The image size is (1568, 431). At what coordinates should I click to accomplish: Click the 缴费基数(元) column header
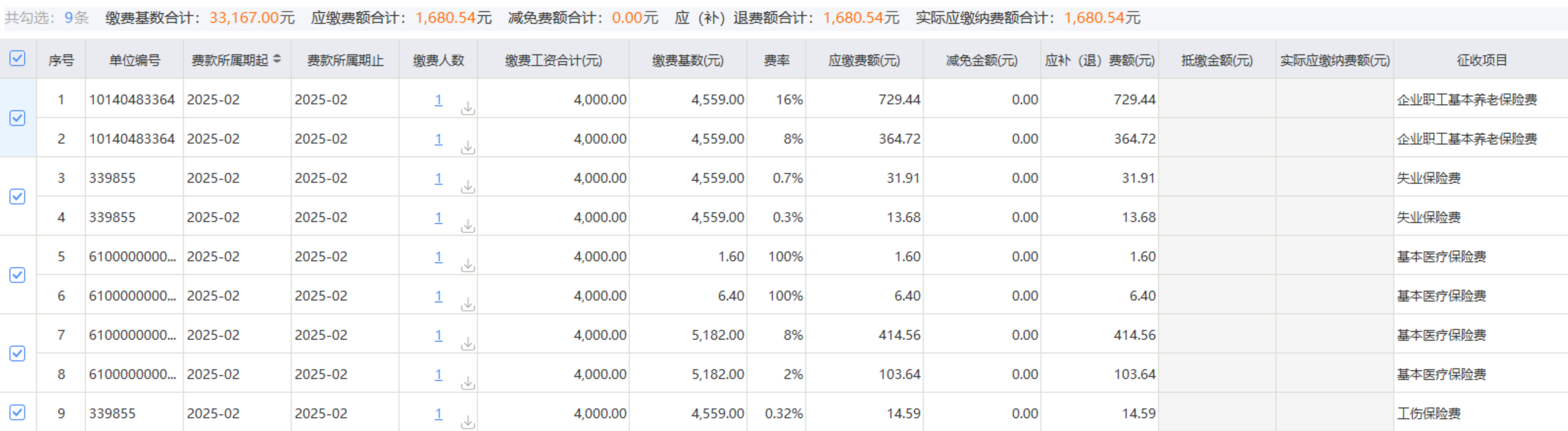687,60
